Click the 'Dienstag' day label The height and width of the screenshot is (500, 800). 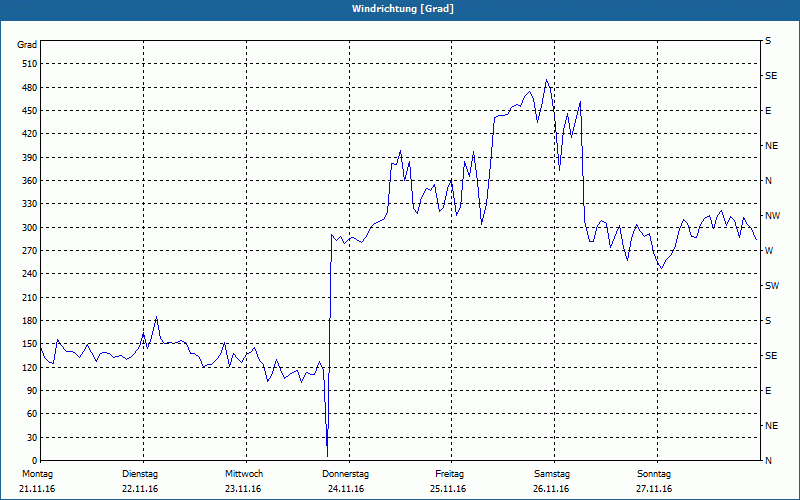[x=140, y=474]
